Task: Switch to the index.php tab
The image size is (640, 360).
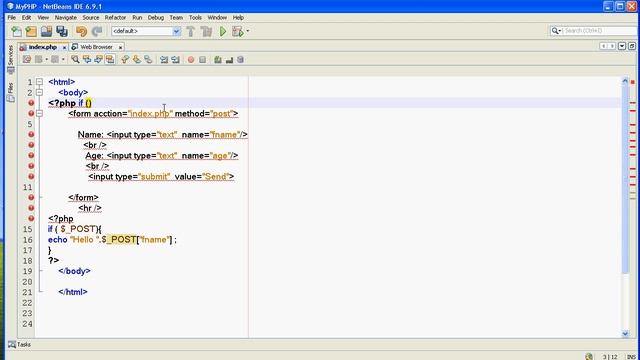Action: [42, 47]
